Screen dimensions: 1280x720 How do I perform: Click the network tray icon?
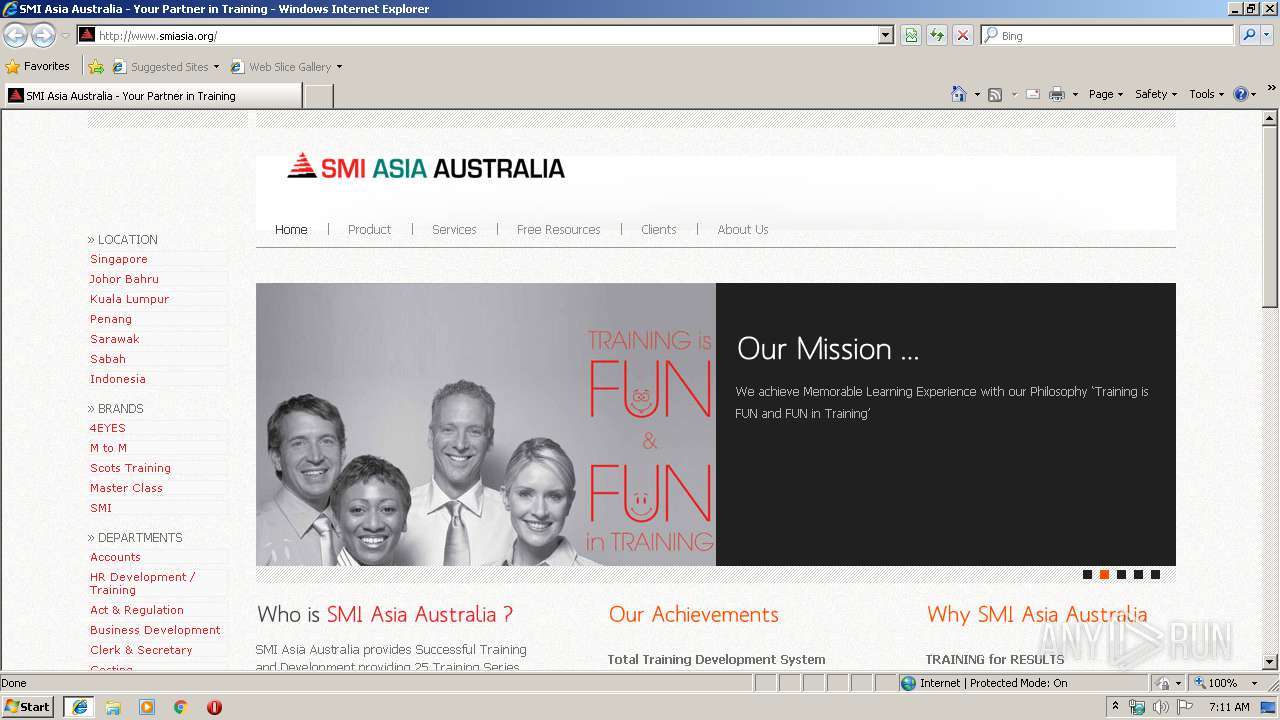1137,707
